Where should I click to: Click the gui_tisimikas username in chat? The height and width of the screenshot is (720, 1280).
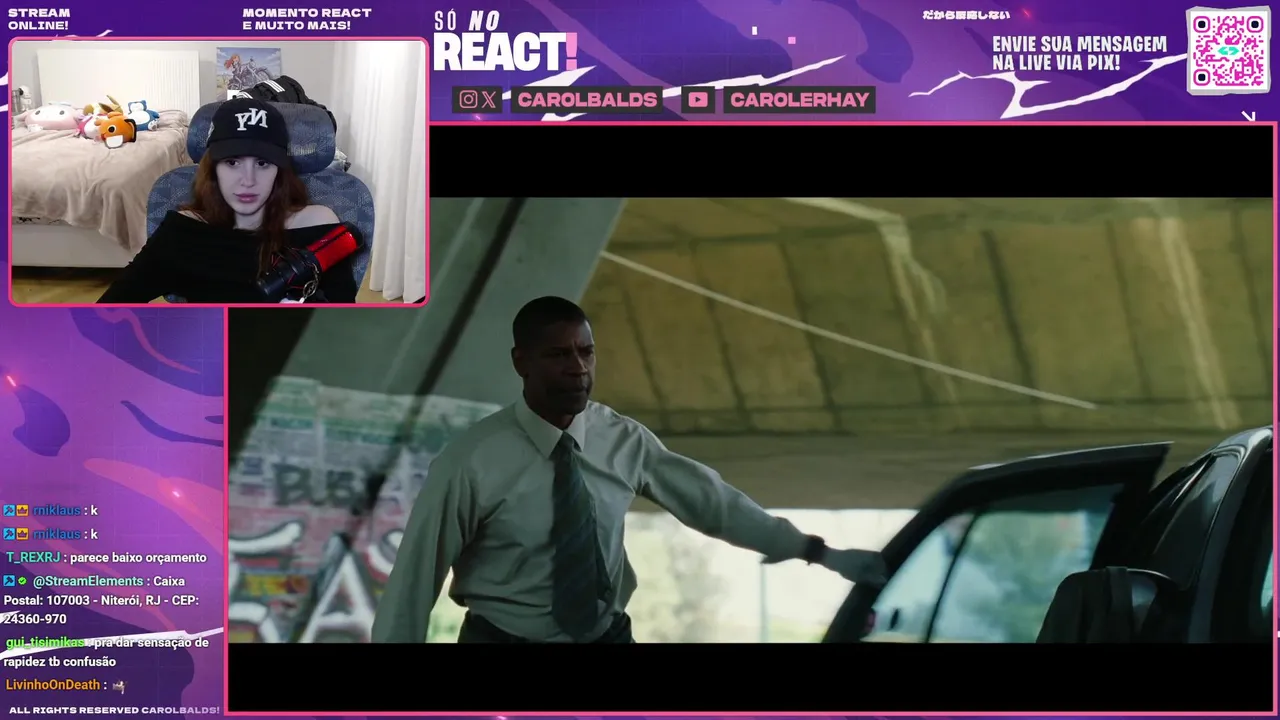pos(45,643)
